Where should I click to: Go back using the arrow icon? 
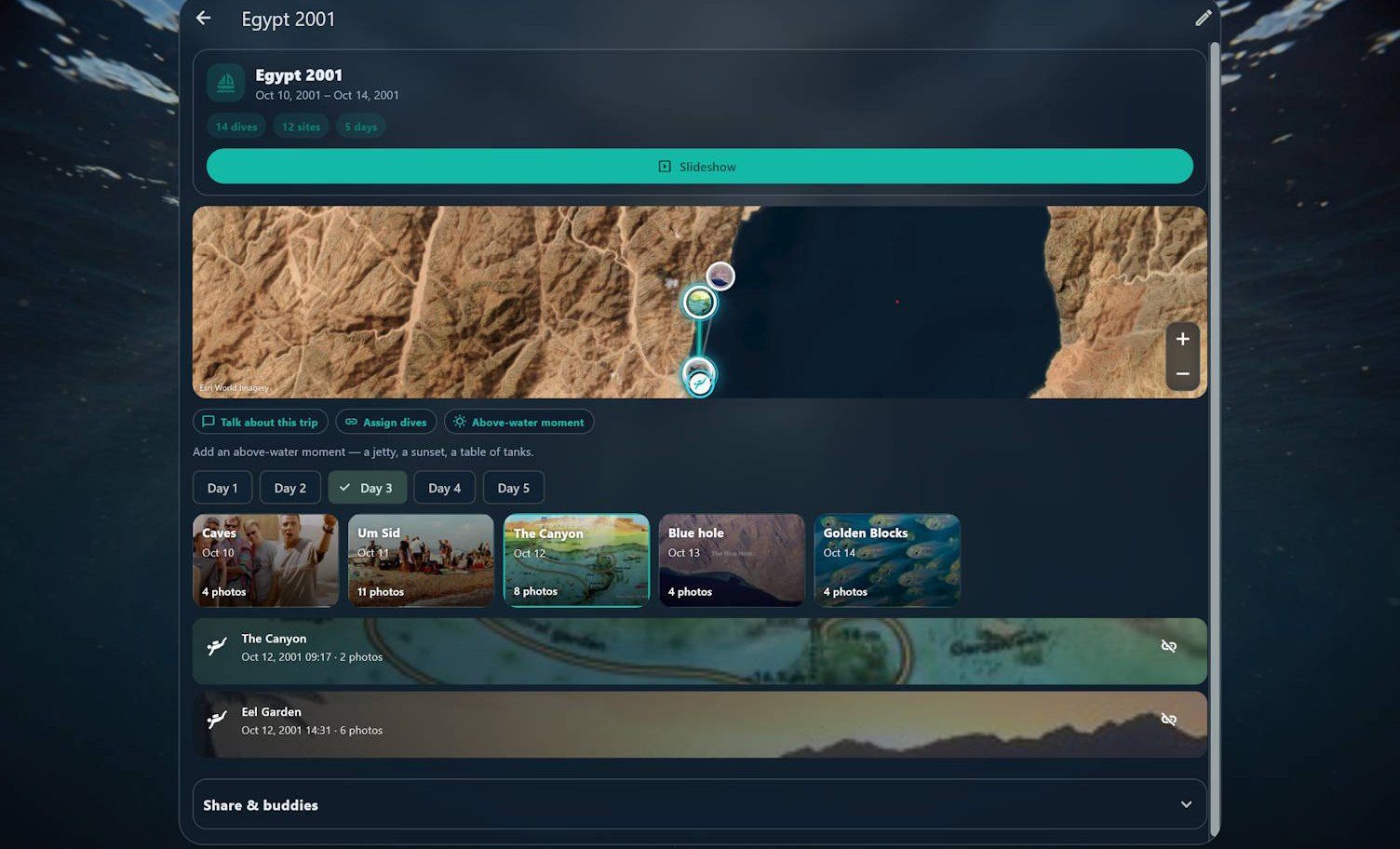(203, 19)
